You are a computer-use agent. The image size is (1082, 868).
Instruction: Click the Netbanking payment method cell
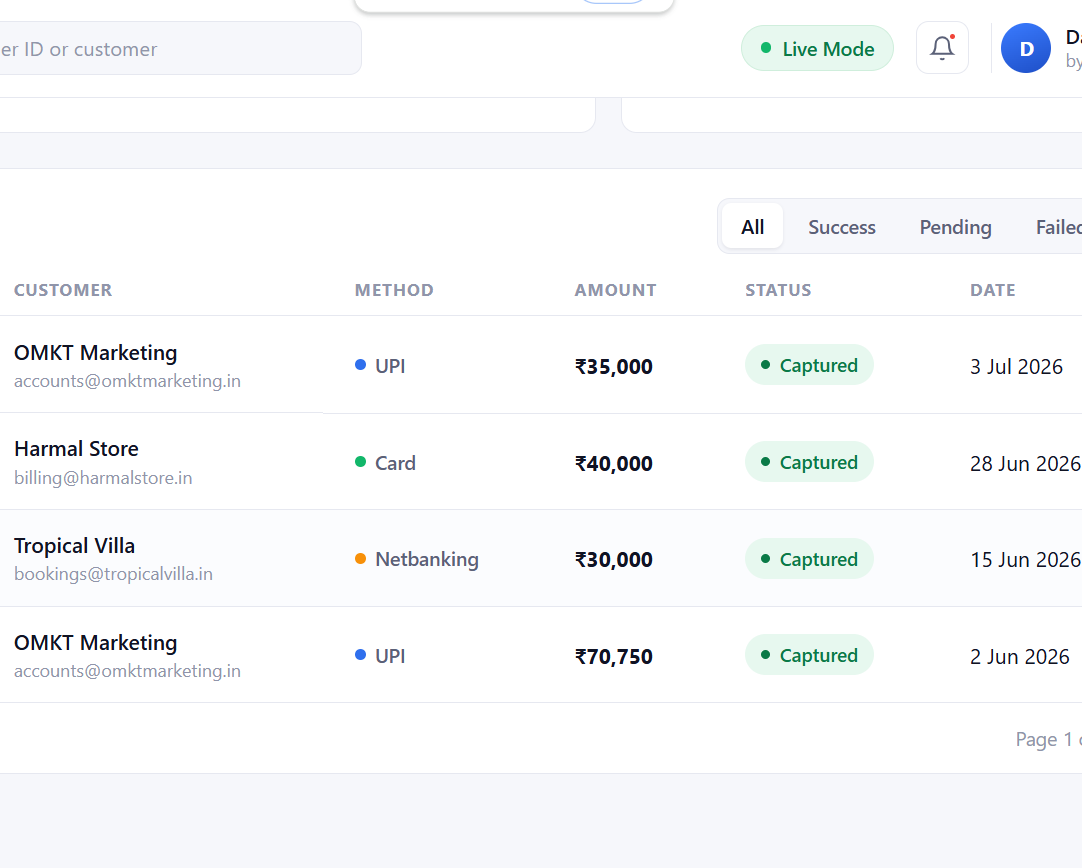(417, 559)
